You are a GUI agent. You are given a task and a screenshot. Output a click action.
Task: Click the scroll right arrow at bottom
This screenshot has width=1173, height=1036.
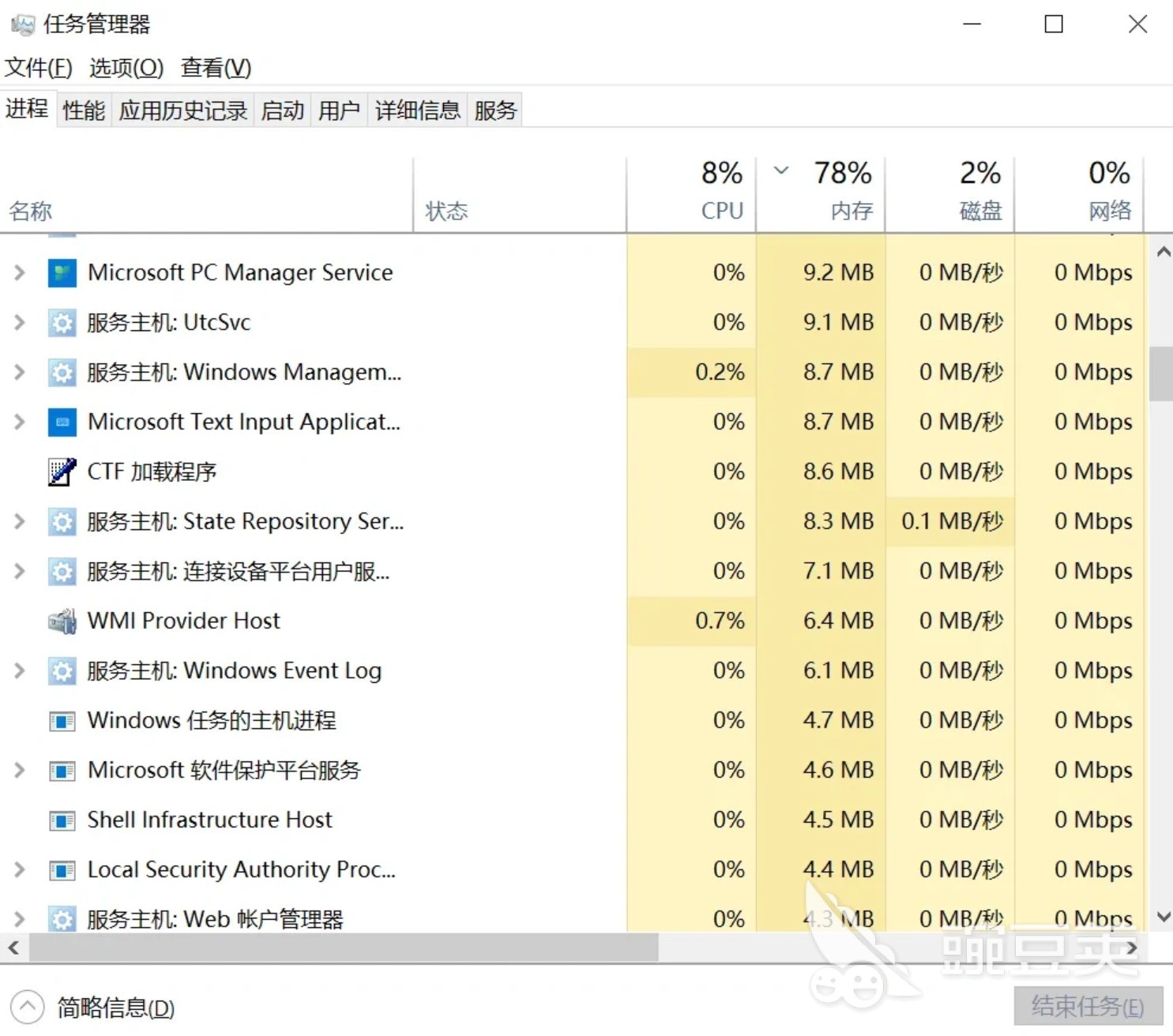pos(1132,947)
